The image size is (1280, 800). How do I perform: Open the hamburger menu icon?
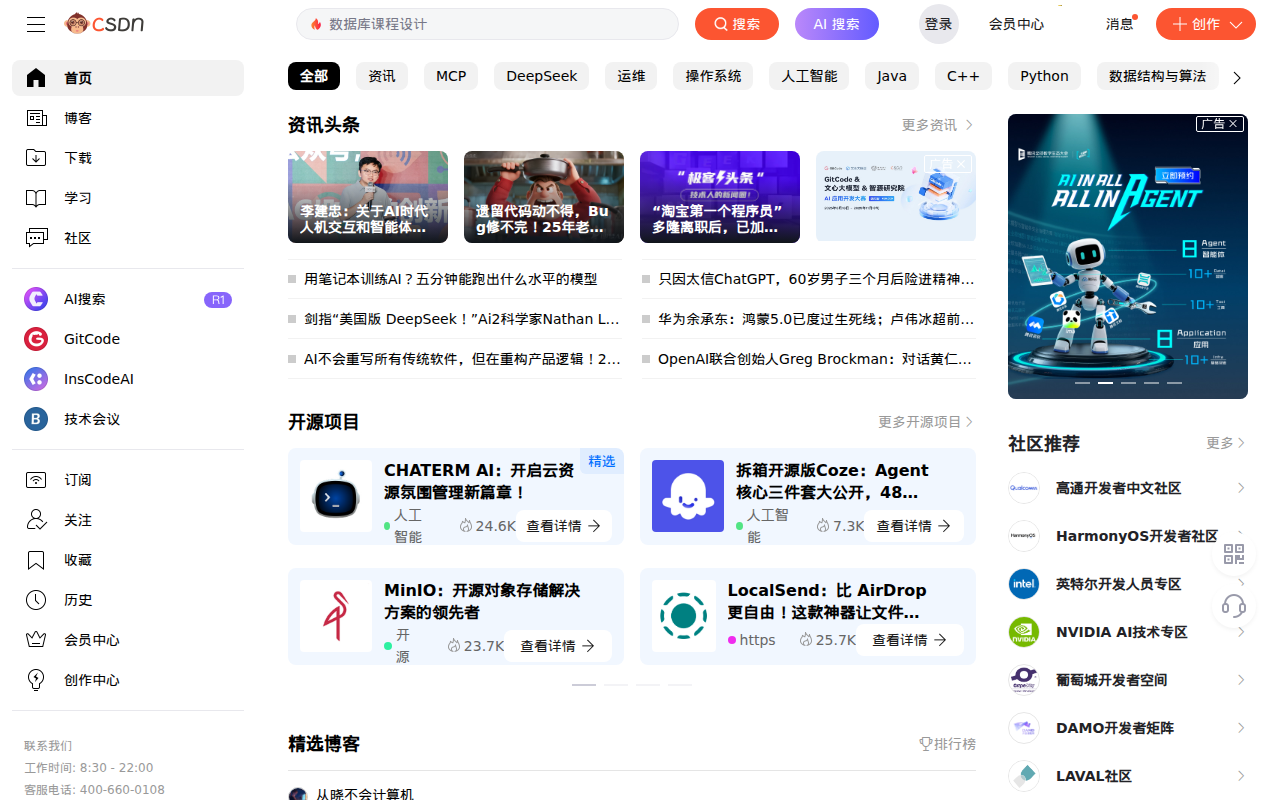(36, 24)
